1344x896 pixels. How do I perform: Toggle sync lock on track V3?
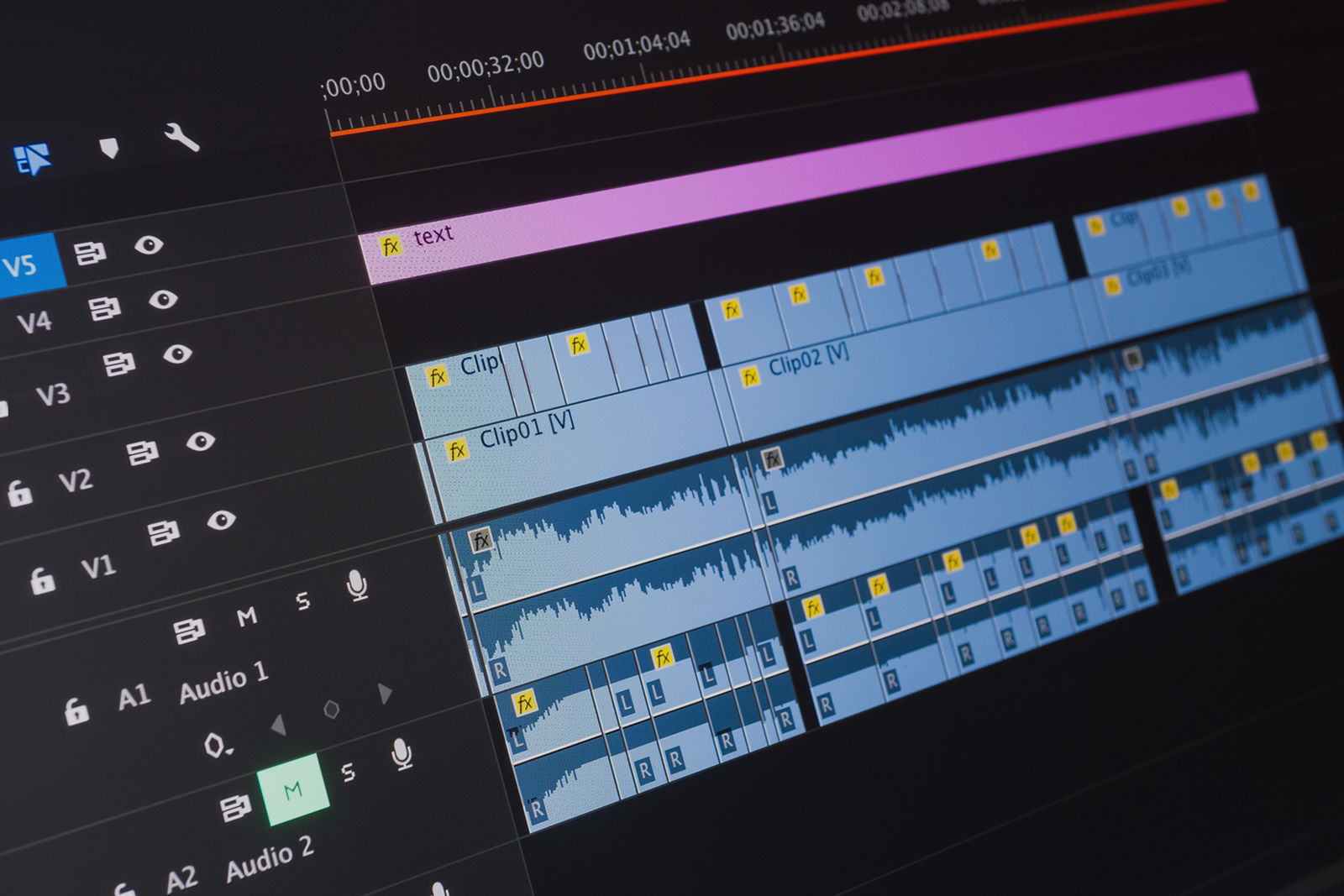118,364
